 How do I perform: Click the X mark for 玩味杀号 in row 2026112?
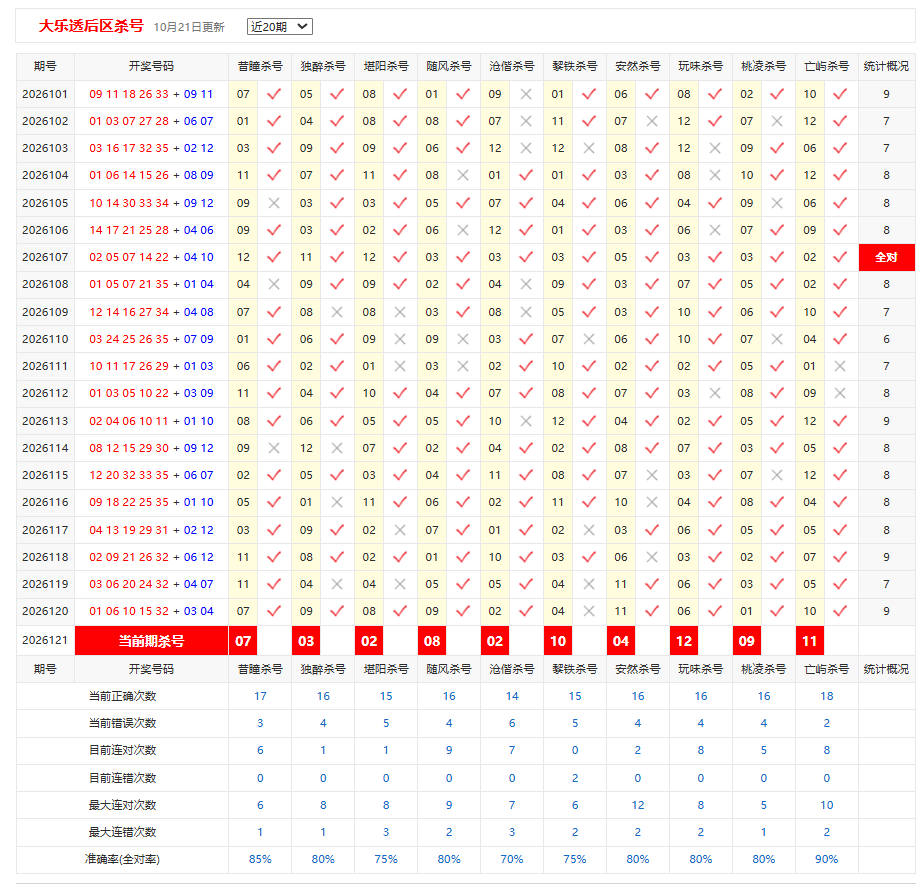[715, 393]
